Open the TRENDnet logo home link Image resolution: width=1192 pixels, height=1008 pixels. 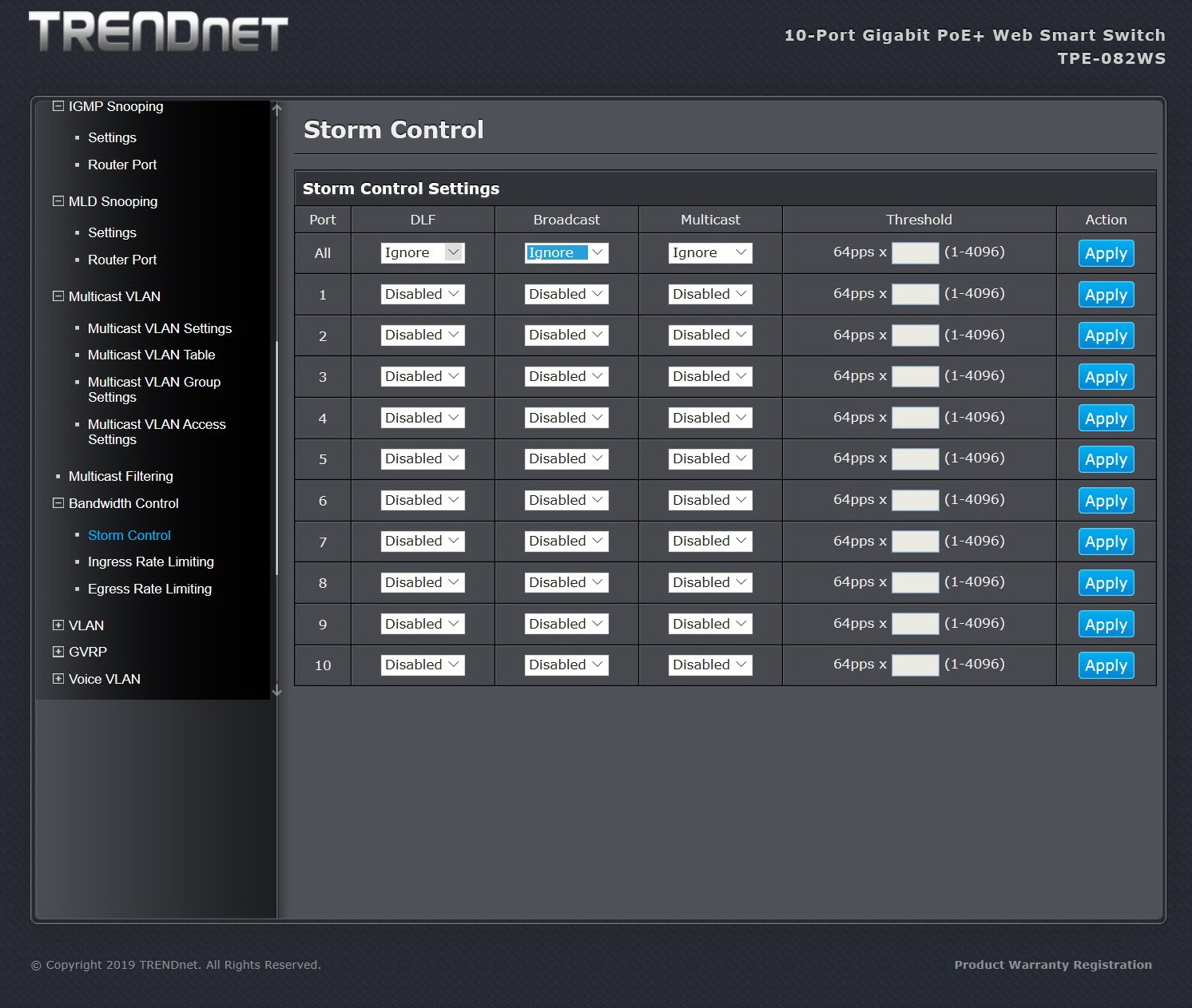tap(158, 32)
